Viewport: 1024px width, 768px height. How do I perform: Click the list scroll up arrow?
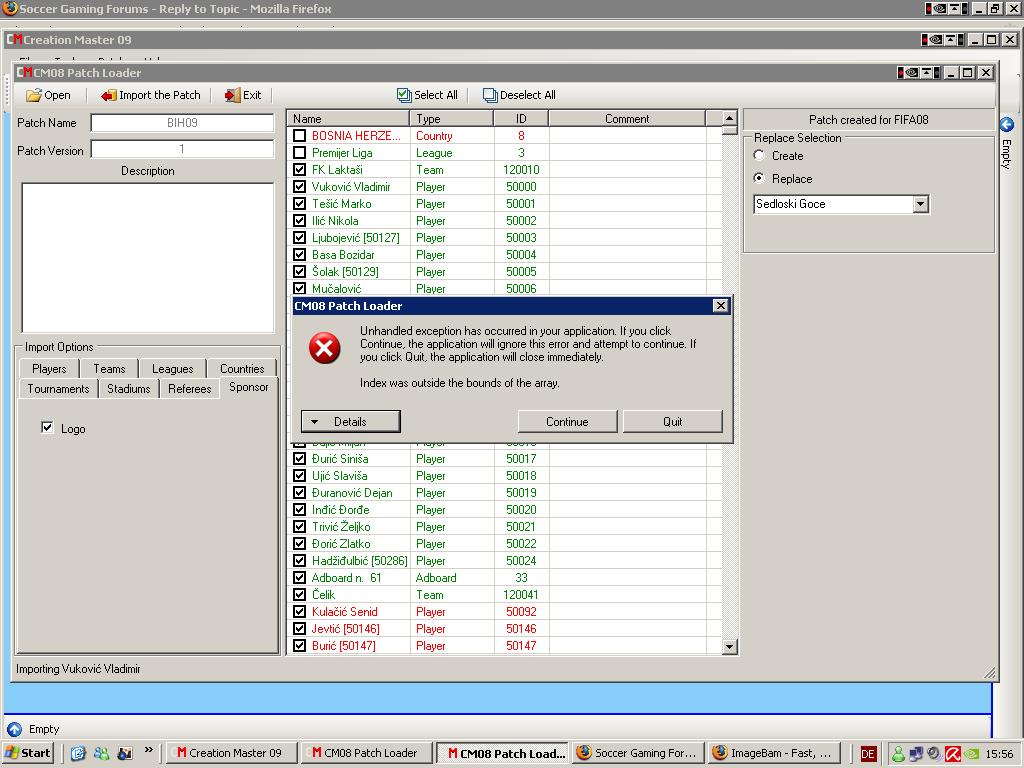coord(729,119)
